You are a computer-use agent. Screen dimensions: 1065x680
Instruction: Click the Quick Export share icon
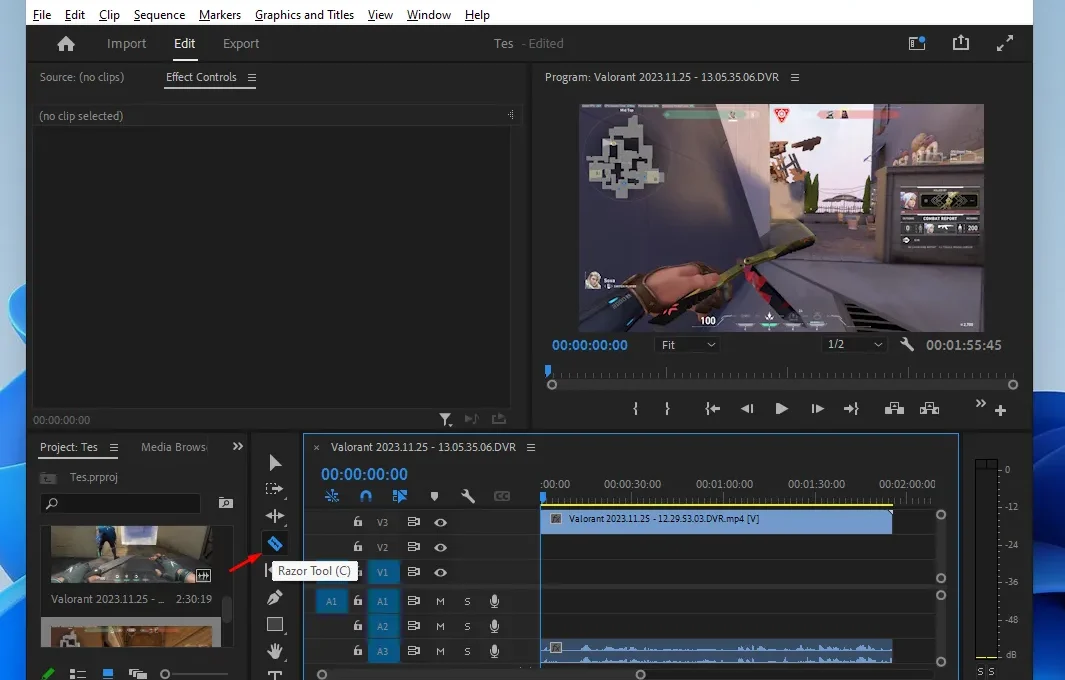coord(960,43)
